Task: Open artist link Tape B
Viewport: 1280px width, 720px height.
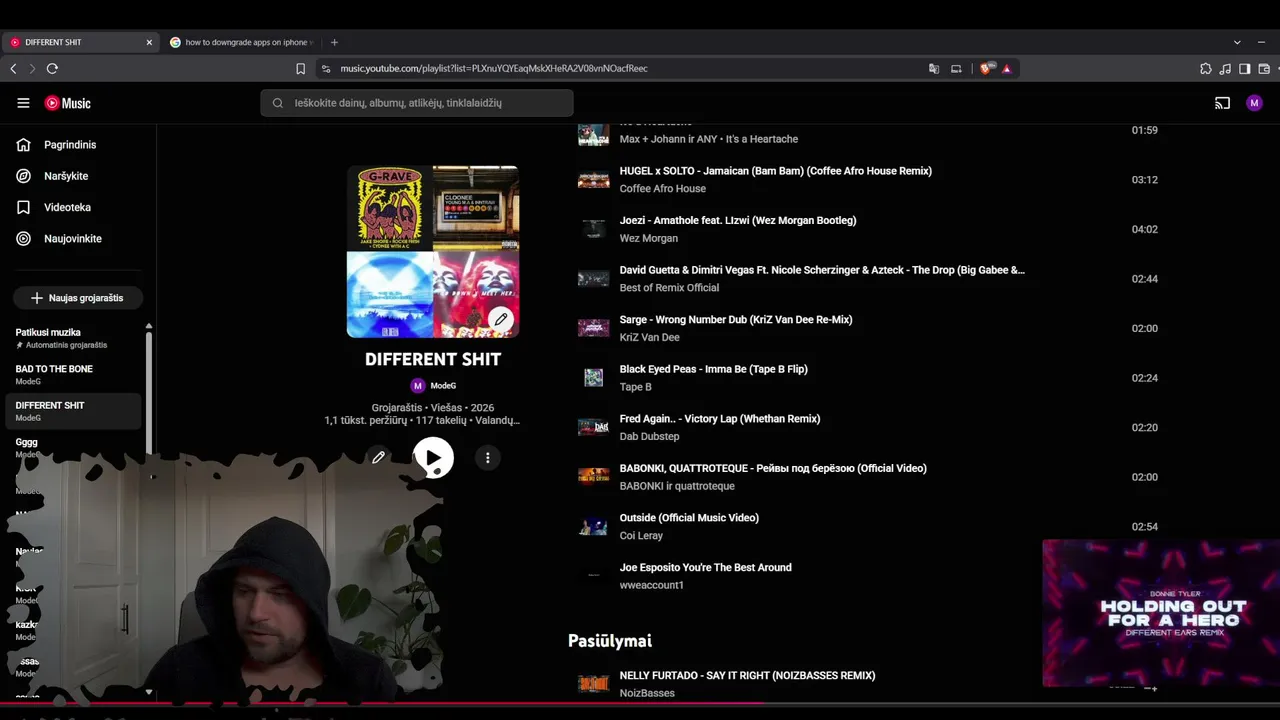Action: coord(636,387)
